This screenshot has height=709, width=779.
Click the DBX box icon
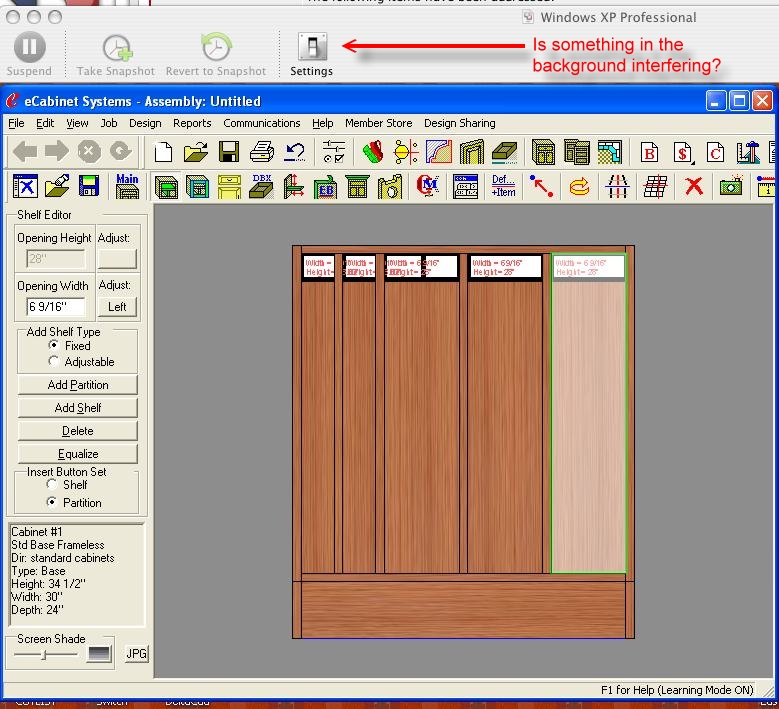pos(261,186)
